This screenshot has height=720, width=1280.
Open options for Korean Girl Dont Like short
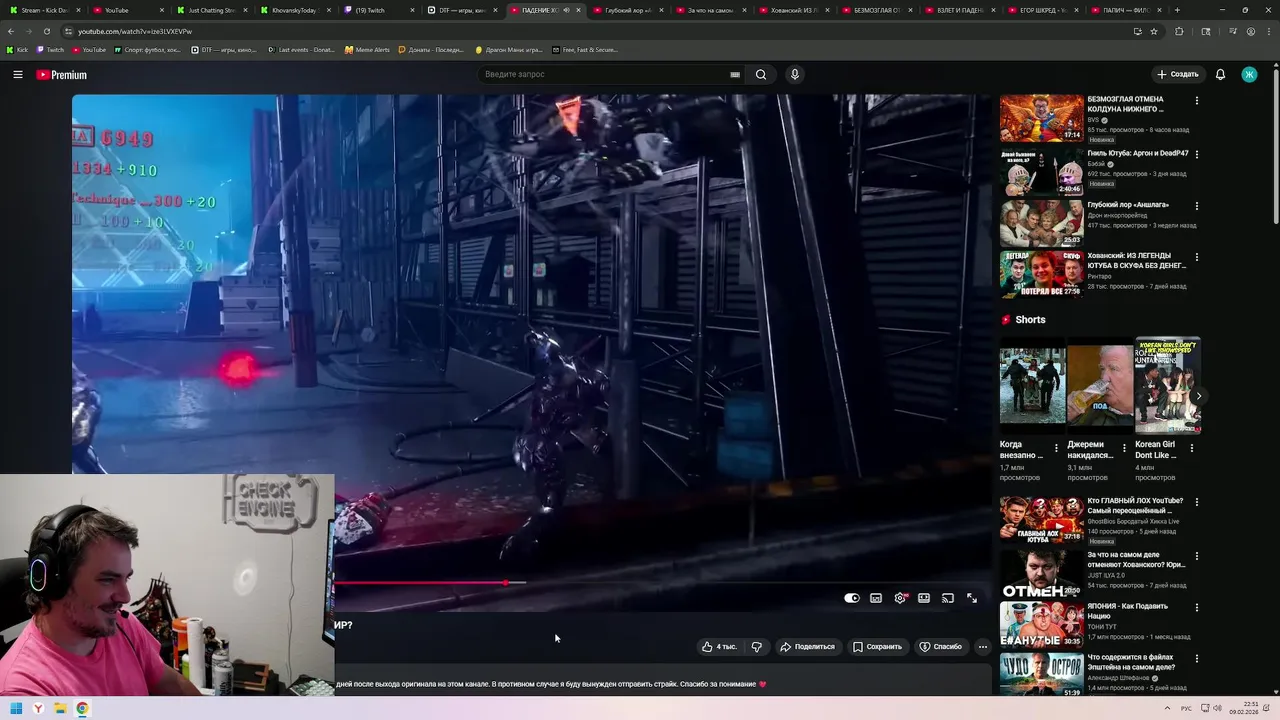[x=1191, y=448]
